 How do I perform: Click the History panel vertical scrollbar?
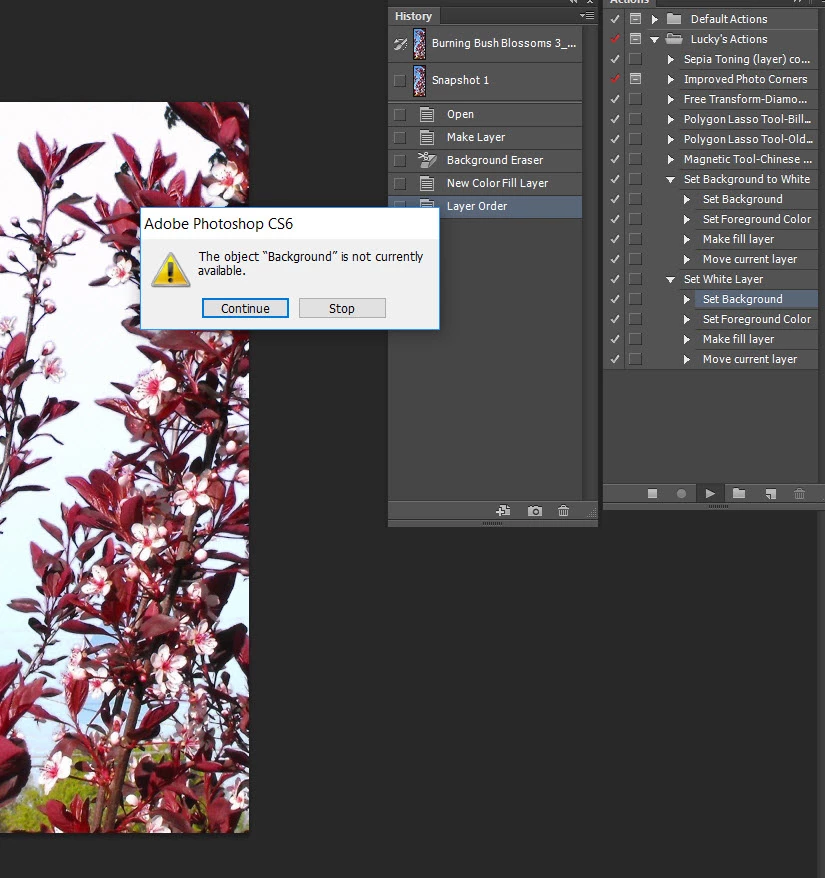click(589, 263)
